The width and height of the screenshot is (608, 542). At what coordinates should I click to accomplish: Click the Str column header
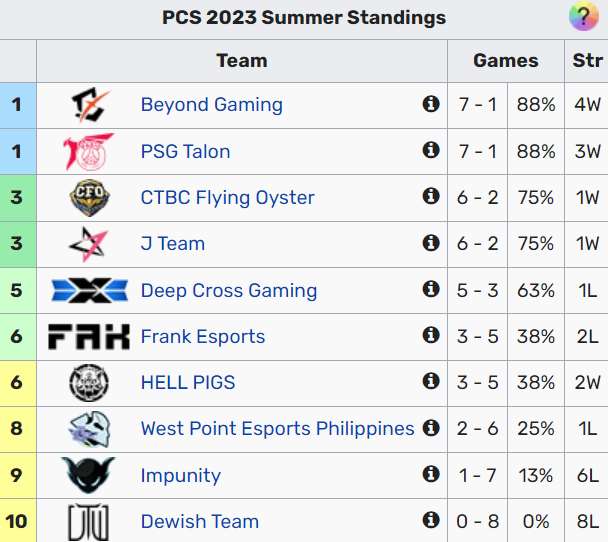(587, 61)
